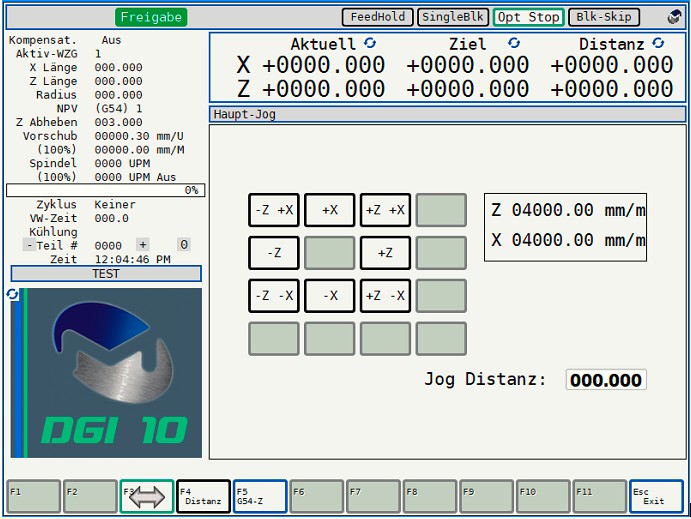Jog diagonally with -Z +X button
The image size is (691, 519).
click(274, 210)
